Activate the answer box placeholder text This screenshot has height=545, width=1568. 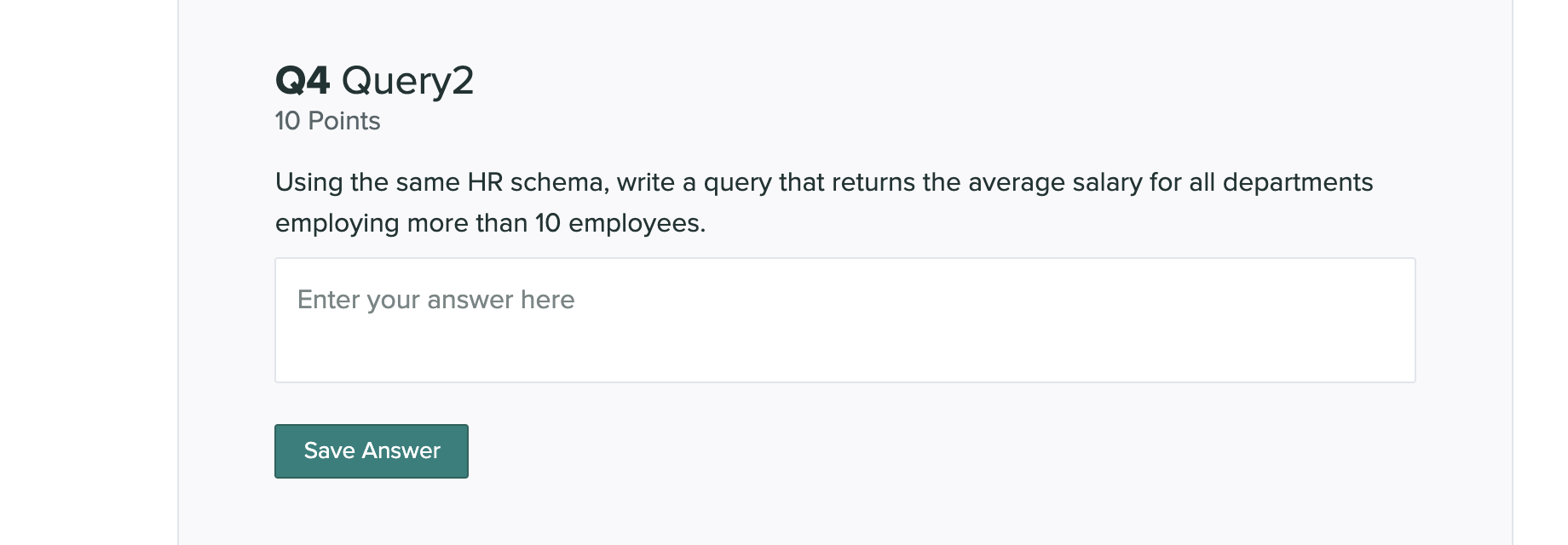pyautogui.click(x=436, y=300)
